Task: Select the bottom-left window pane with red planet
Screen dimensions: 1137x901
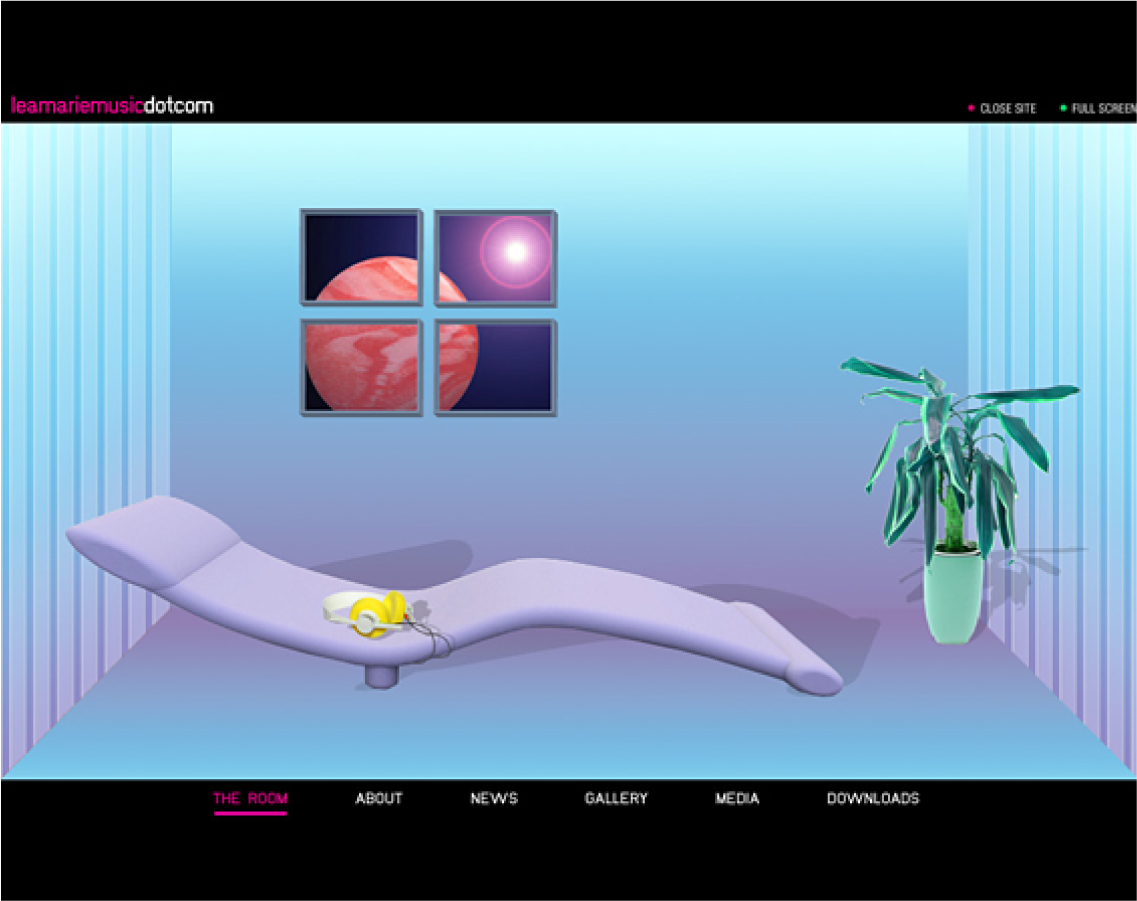Action: click(361, 367)
